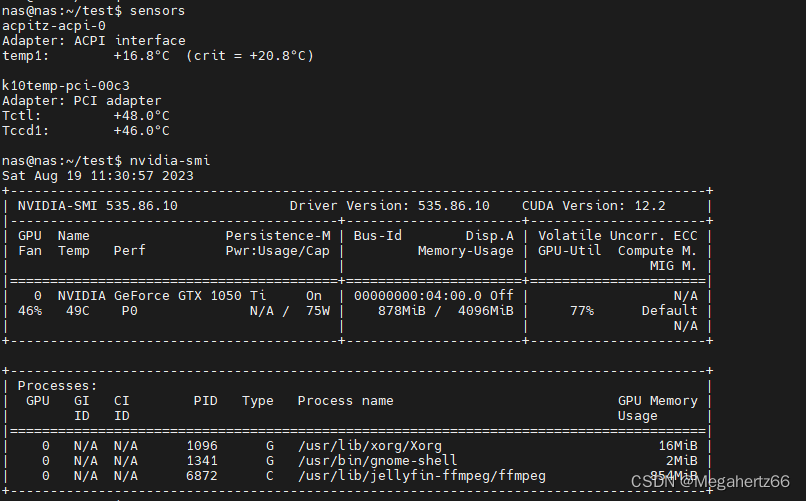The height and width of the screenshot is (501, 806).
Task: Click the 'GPU-Util' header text
Action: [570, 251]
